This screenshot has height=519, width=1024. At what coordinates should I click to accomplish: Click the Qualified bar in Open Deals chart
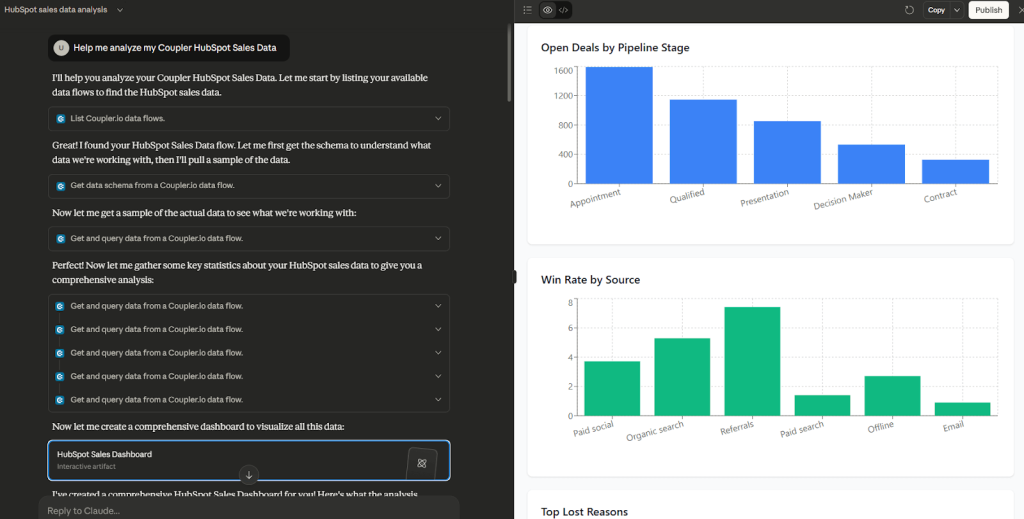coord(703,141)
